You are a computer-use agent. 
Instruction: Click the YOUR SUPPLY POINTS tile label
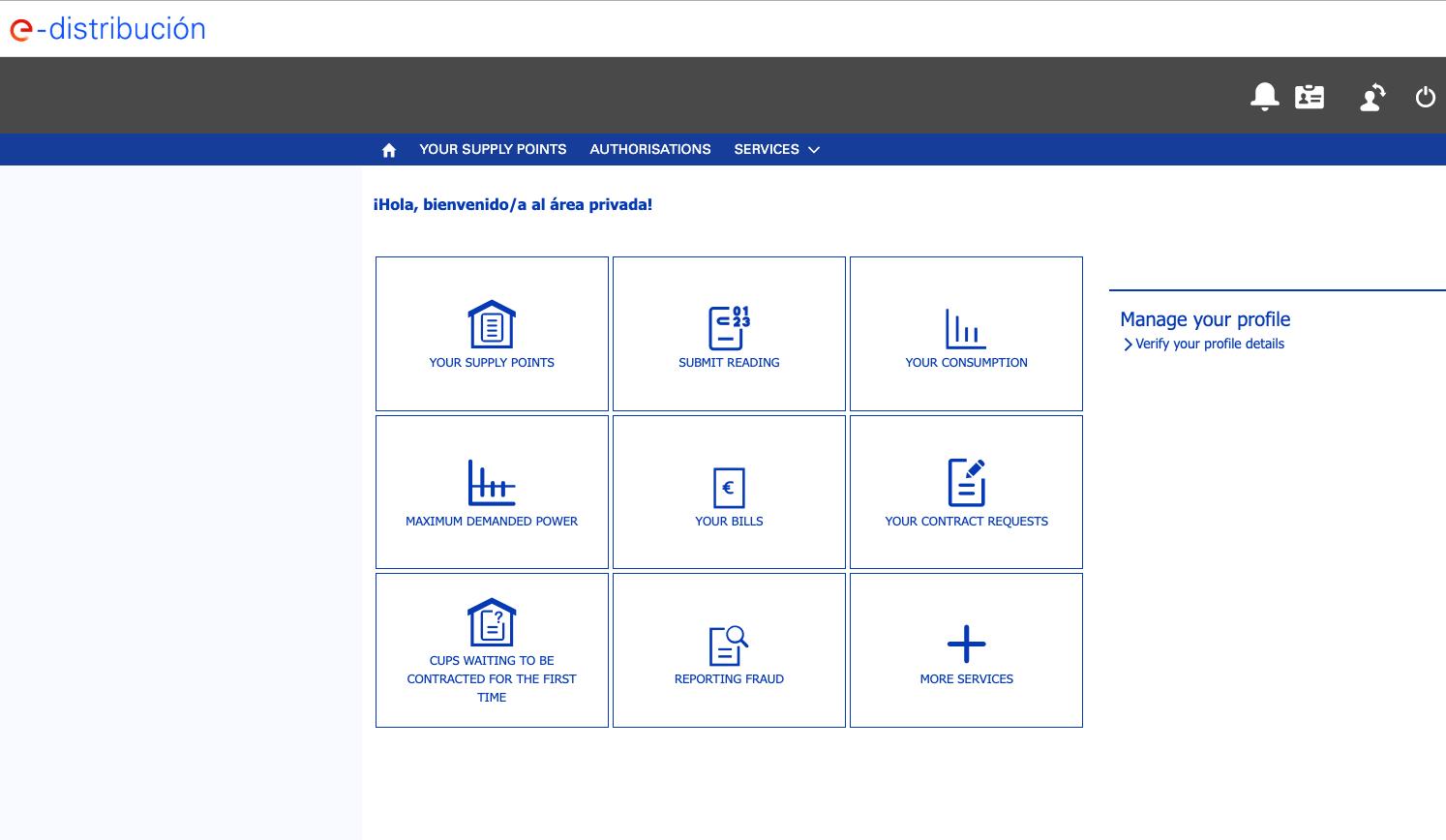(x=492, y=363)
